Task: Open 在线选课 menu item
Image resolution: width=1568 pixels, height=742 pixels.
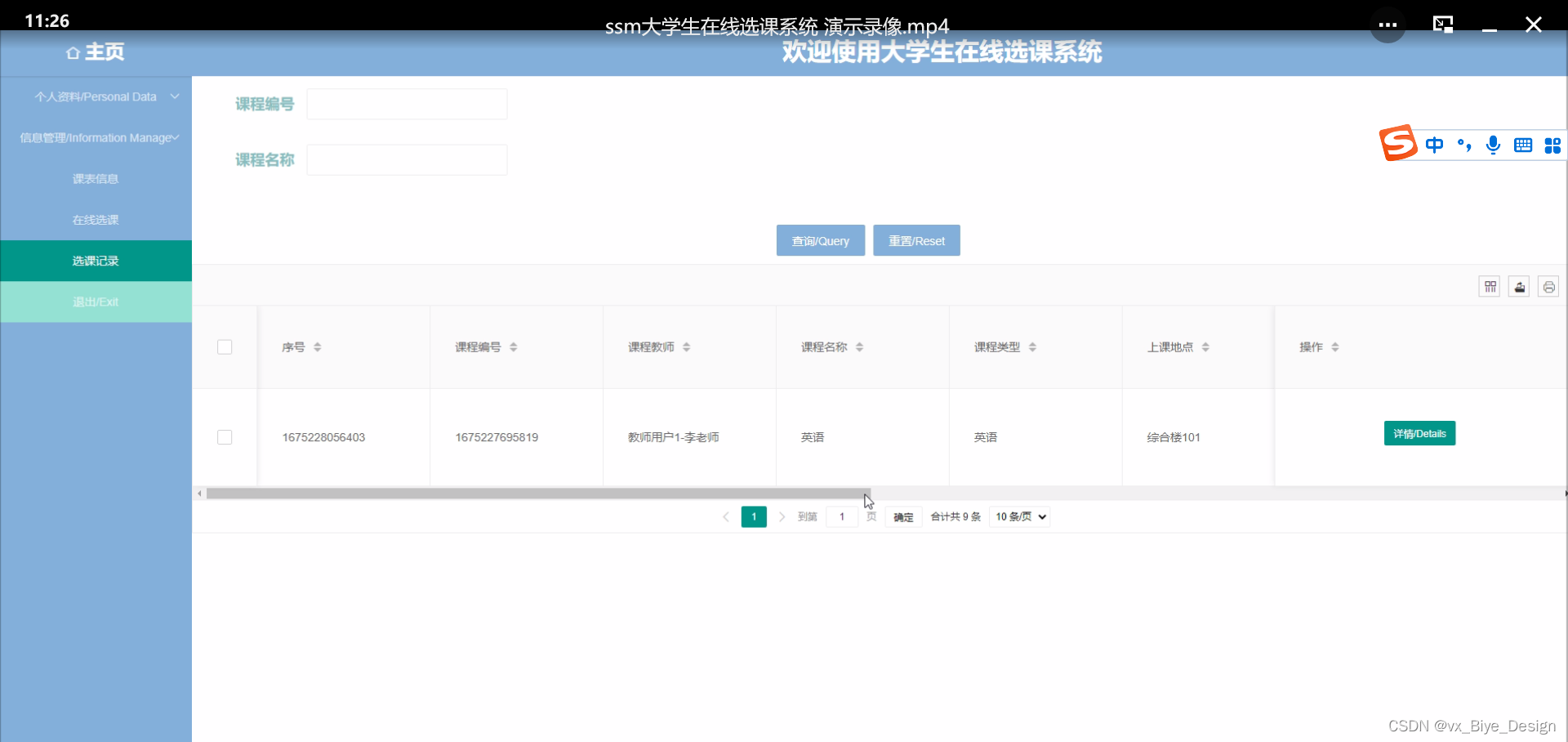Action: click(96, 220)
